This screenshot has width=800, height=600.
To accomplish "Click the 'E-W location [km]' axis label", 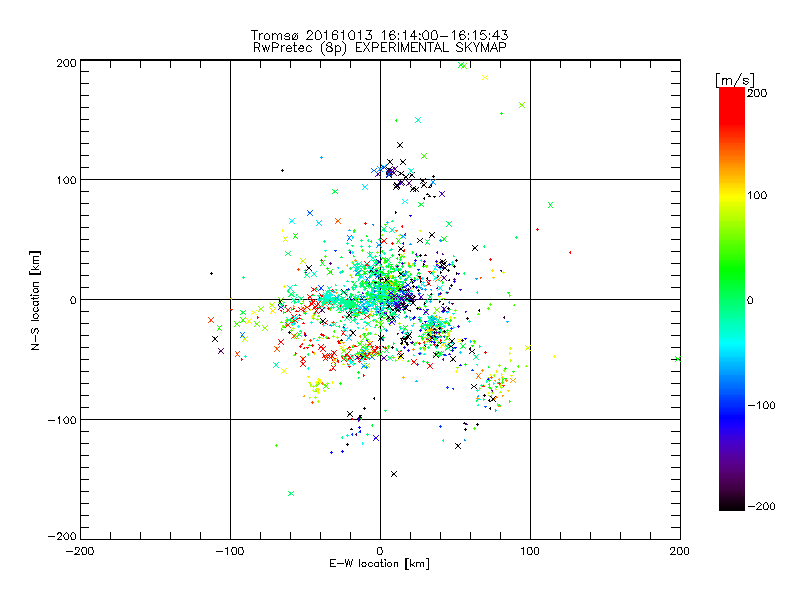I will tap(379, 564).
